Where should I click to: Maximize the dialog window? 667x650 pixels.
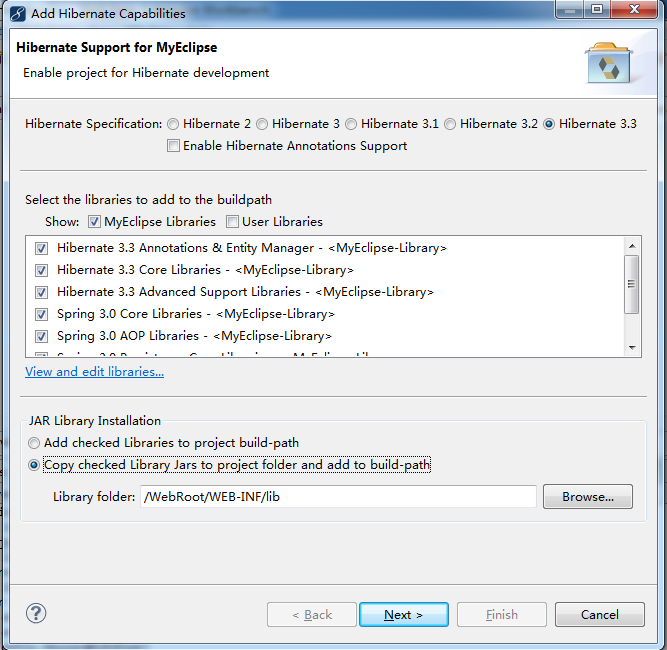[x=597, y=9]
